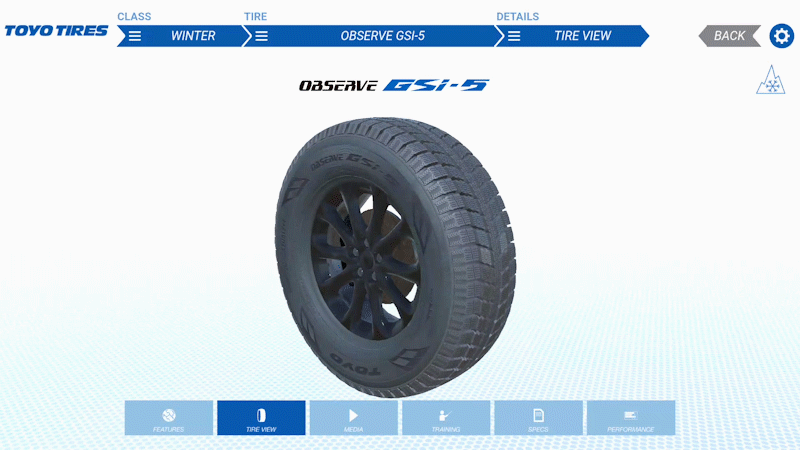
Task: Open the Performance tab
Action: [x=631, y=418]
